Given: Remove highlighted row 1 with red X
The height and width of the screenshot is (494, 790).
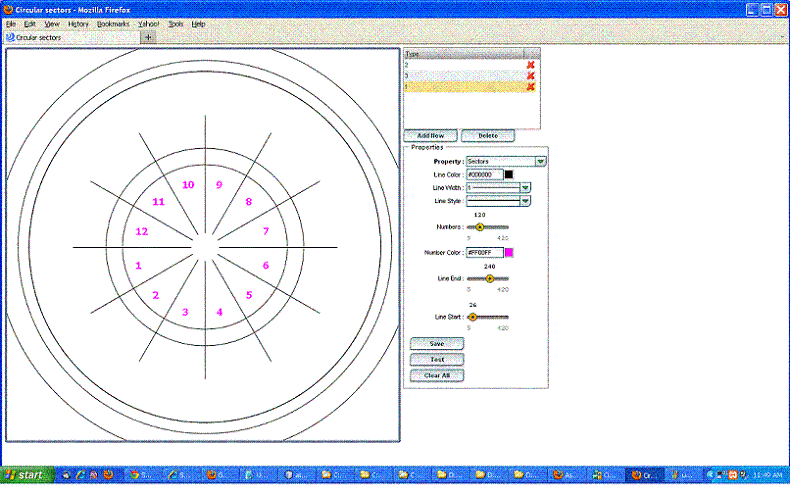Looking at the screenshot, I should coord(531,87).
